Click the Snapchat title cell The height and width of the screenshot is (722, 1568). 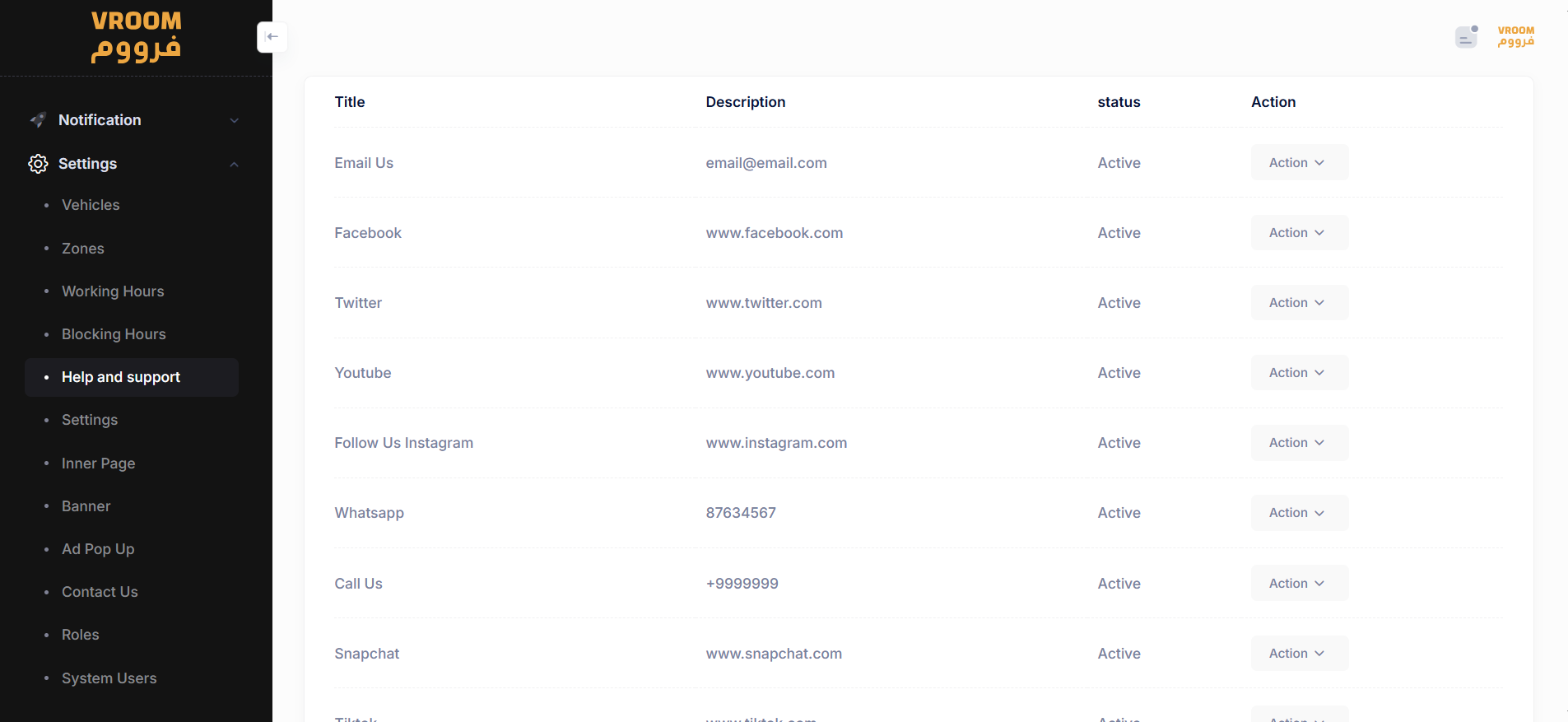coord(367,654)
